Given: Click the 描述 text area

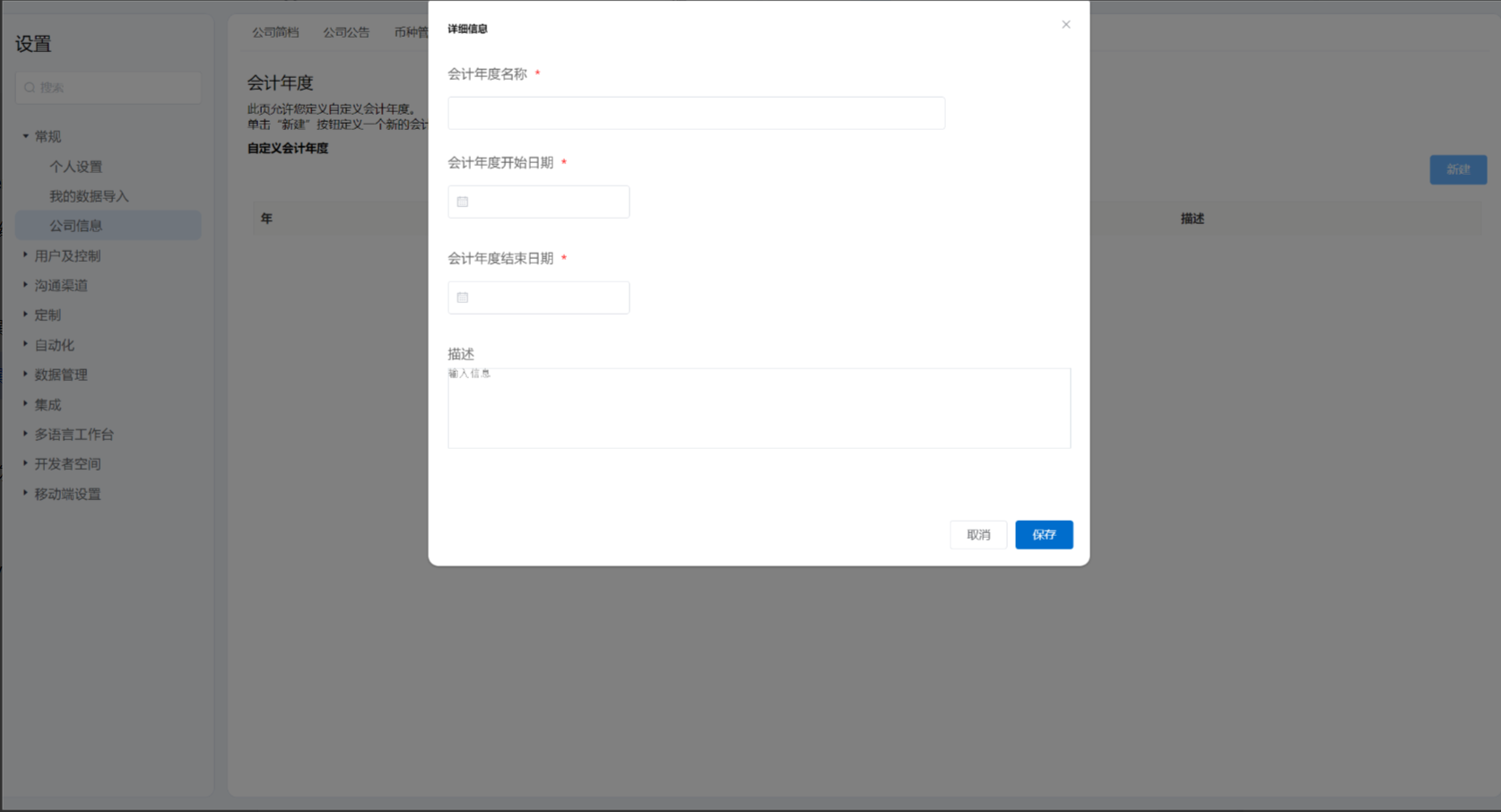Looking at the screenshot, I should [759, 409].
